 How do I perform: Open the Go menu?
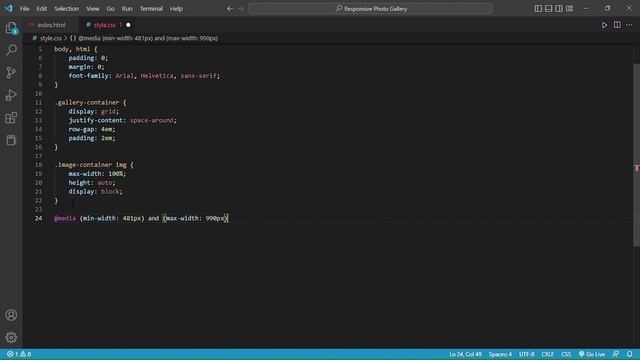click(111, 9)
